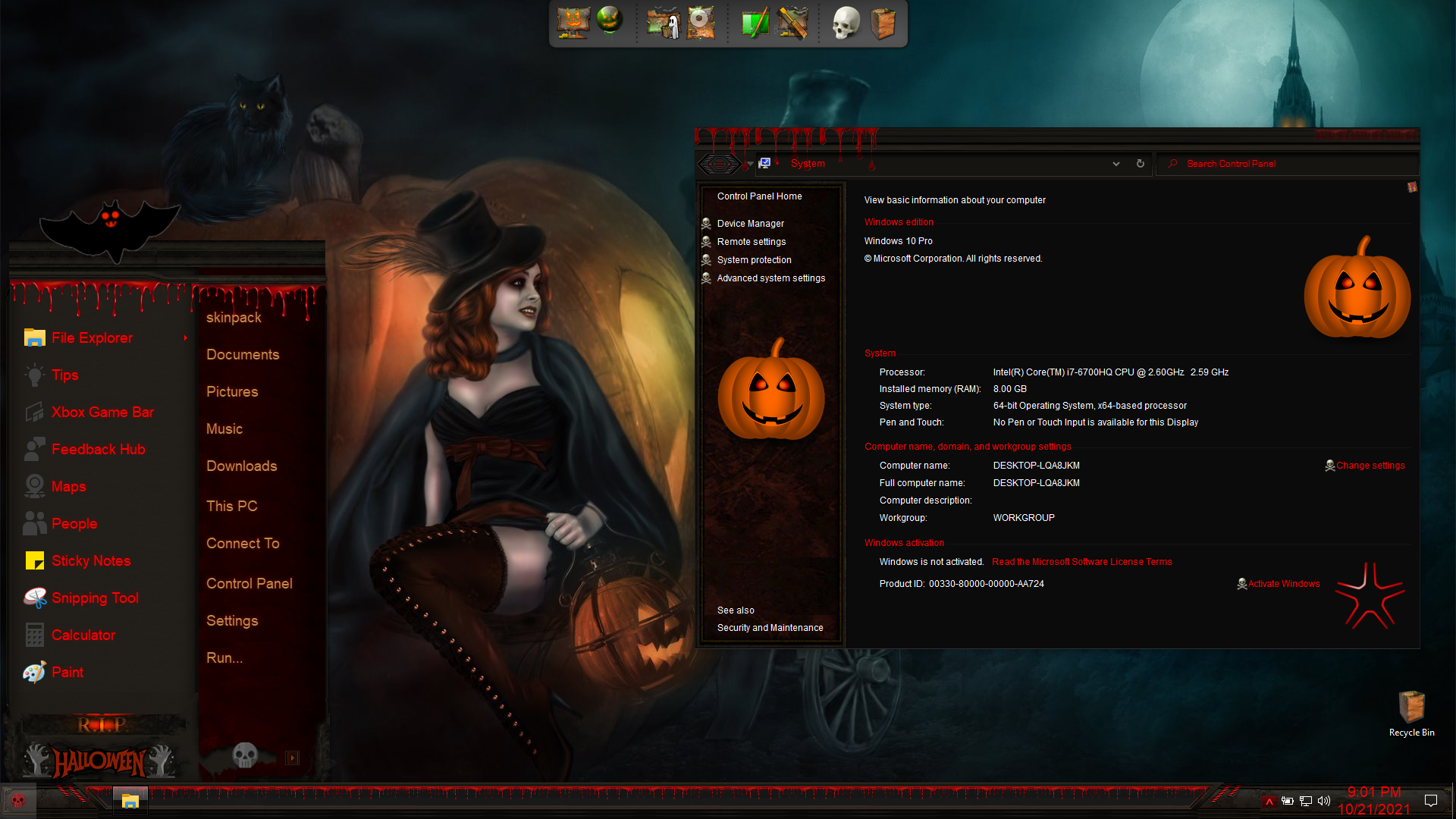
Task: Click the Change settings link
Action: 1370,466
